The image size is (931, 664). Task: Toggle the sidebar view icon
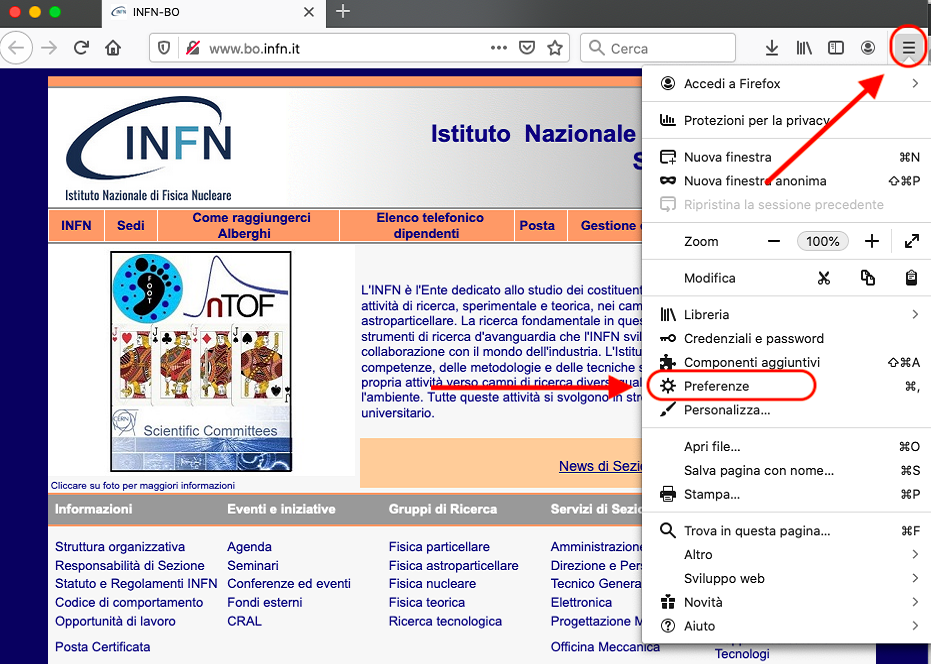coord(835,48)
